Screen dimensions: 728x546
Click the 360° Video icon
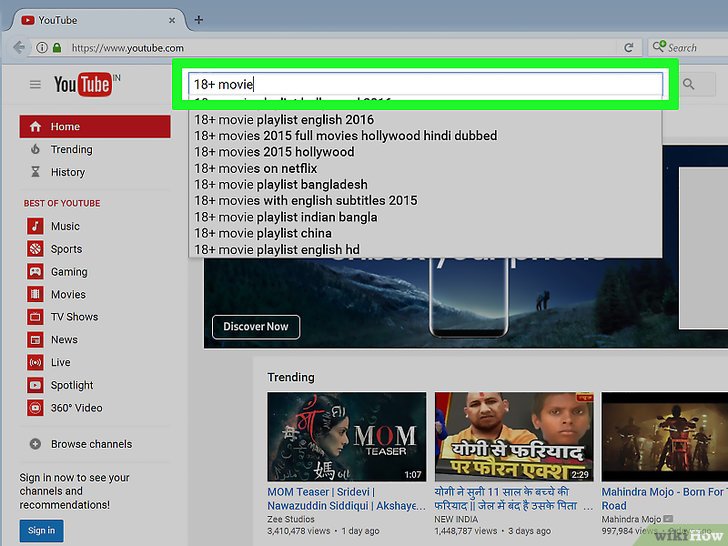point(36,408)
